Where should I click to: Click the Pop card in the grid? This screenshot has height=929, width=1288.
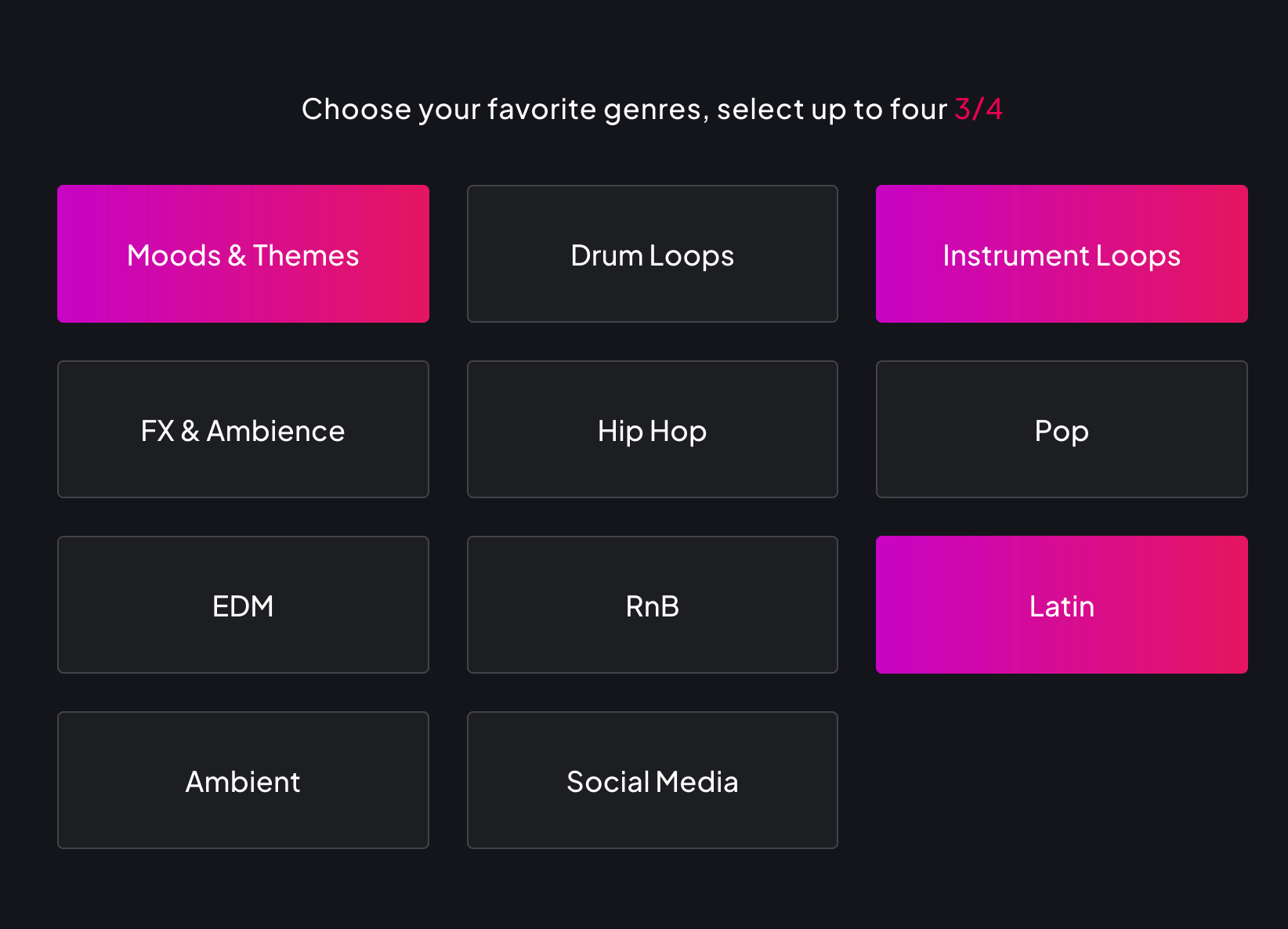coord(1061,429)
